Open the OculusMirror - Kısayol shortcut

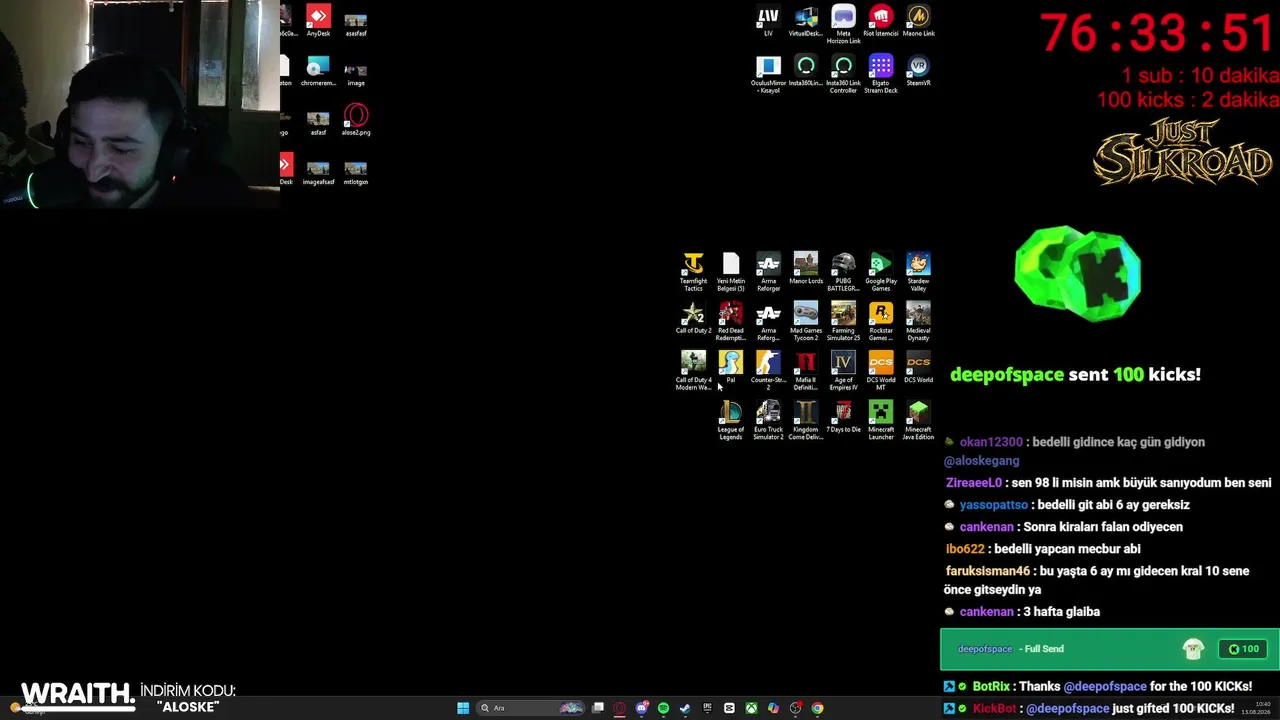click(x=768, y=74)
